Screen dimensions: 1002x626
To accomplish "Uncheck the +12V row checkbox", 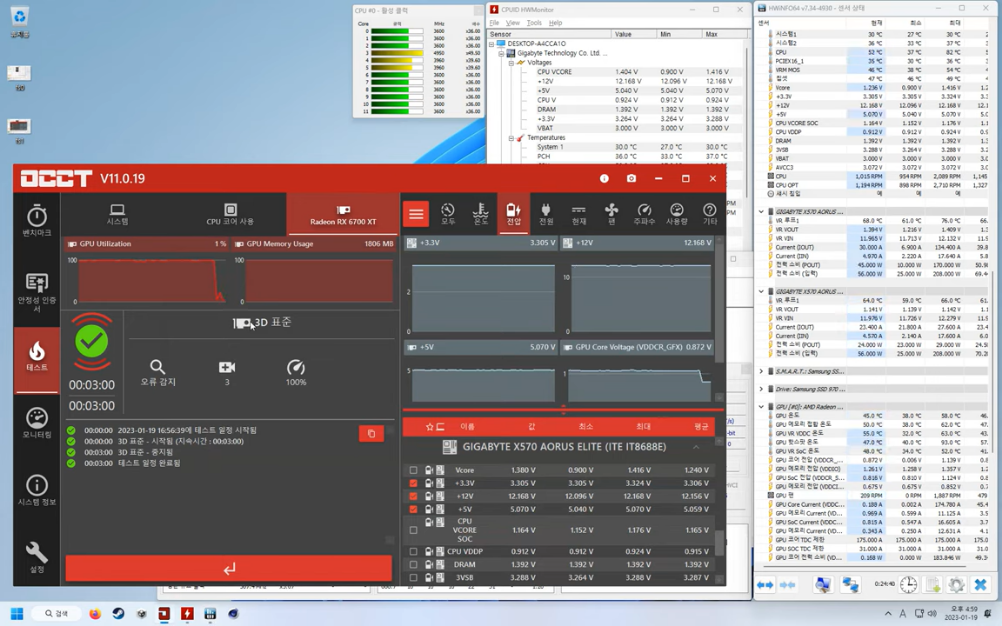I will tap(413, 496).
